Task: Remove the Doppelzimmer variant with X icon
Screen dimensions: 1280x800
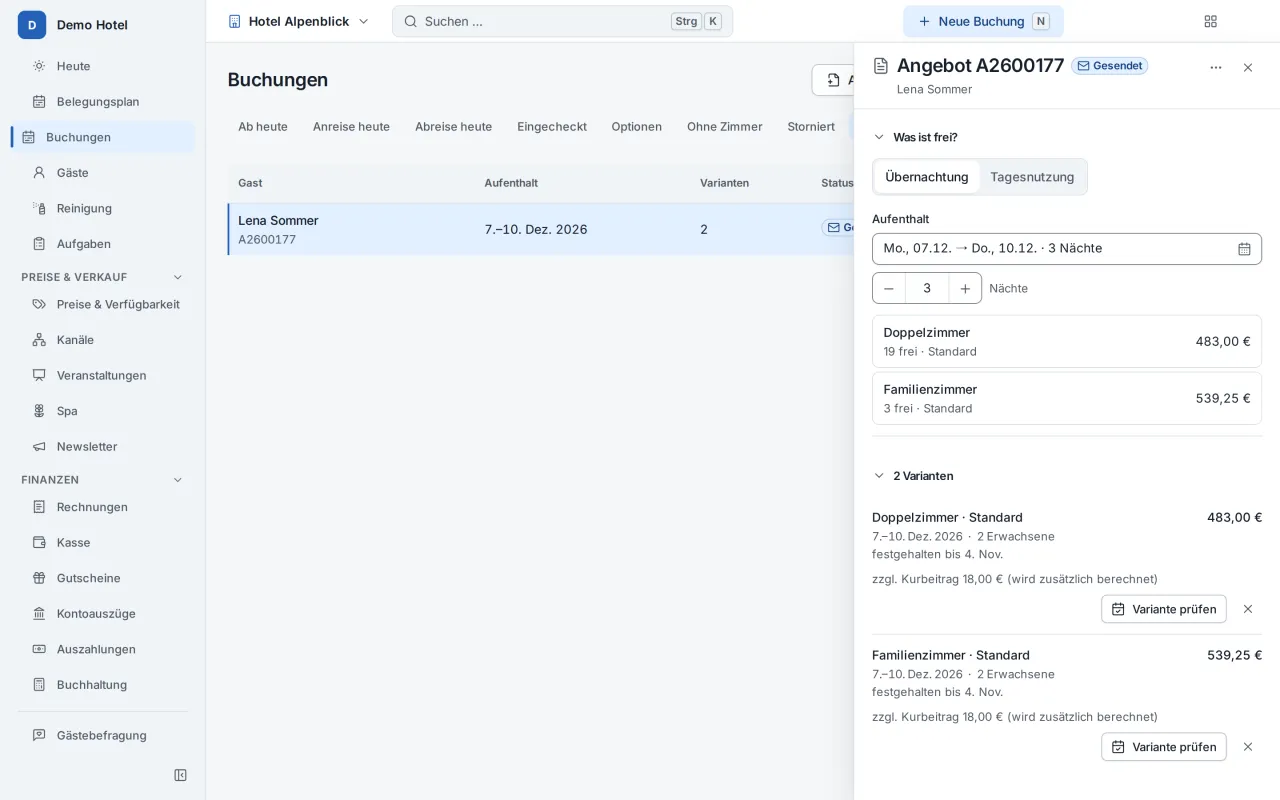Action: click(x=1248, y=609)
